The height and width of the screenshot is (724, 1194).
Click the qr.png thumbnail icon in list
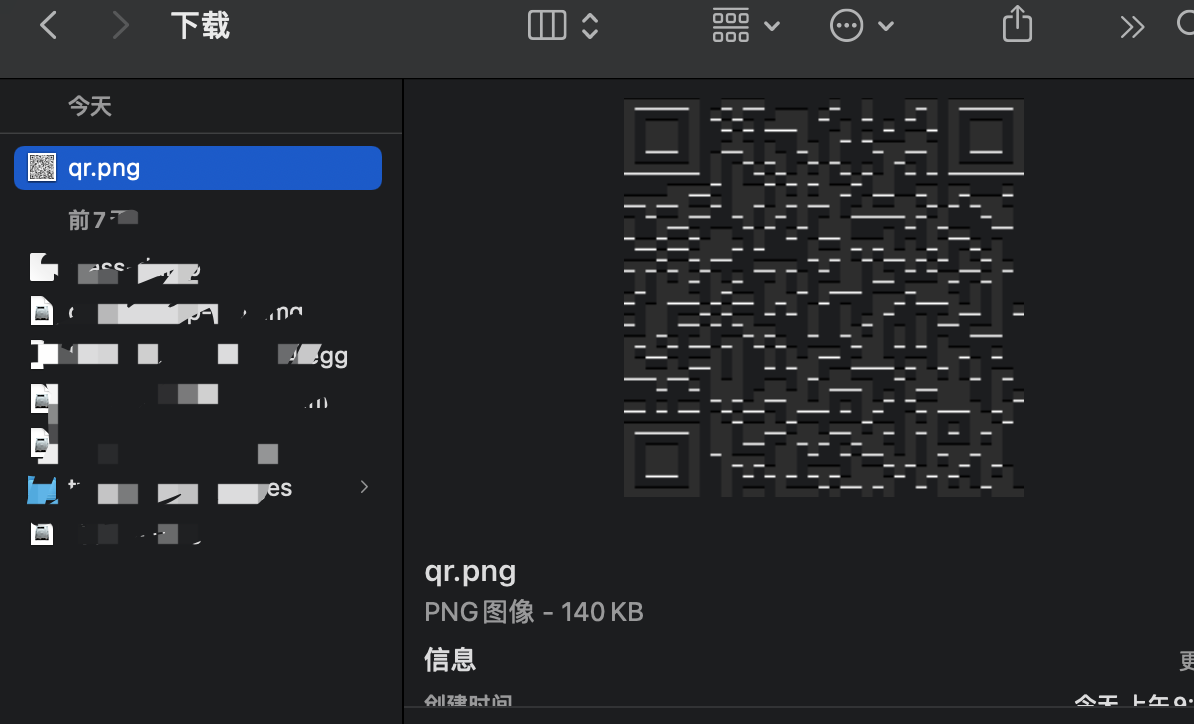coord(42,167)
